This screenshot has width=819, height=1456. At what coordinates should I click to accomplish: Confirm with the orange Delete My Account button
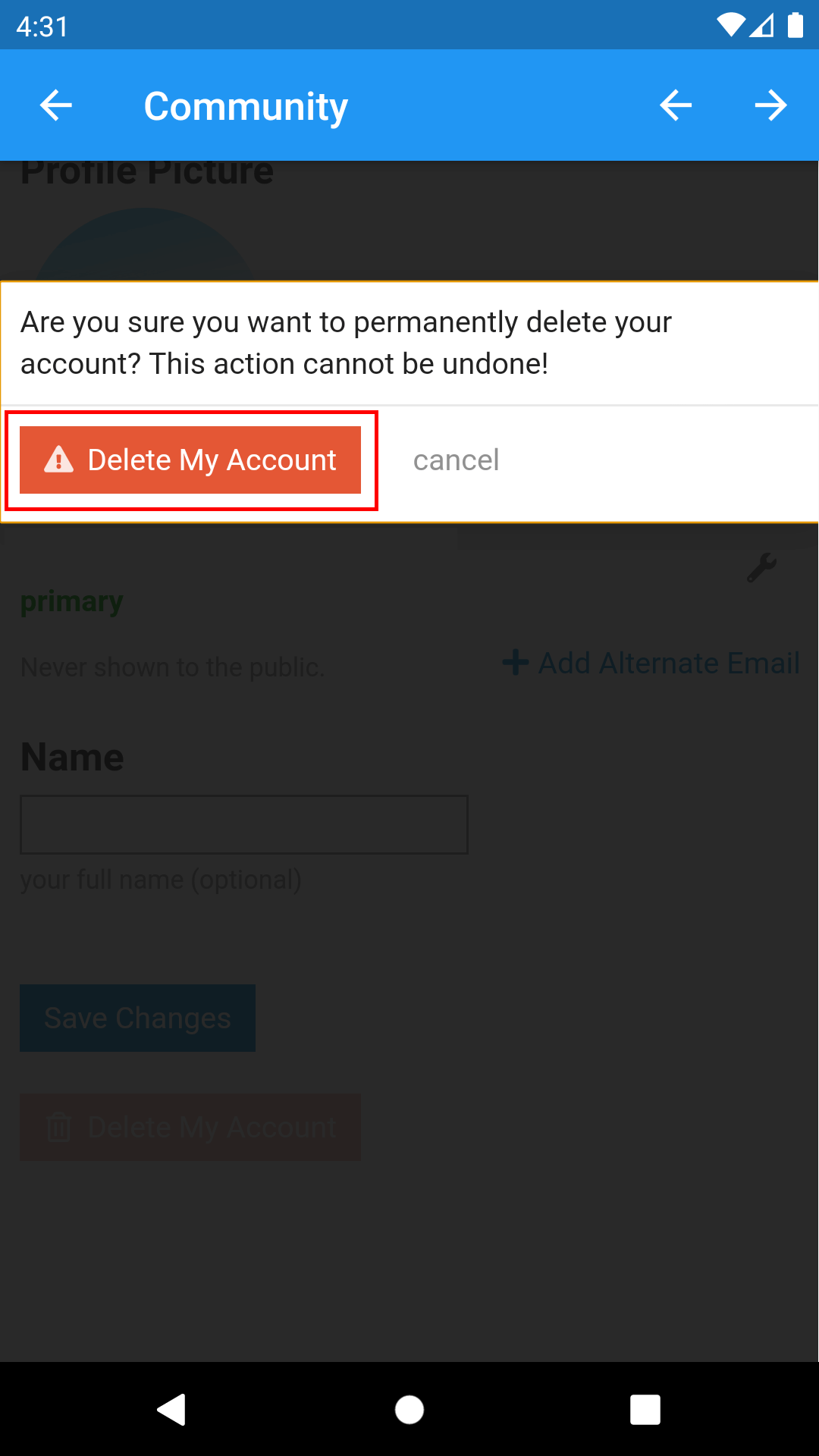(x=190, y=460)
